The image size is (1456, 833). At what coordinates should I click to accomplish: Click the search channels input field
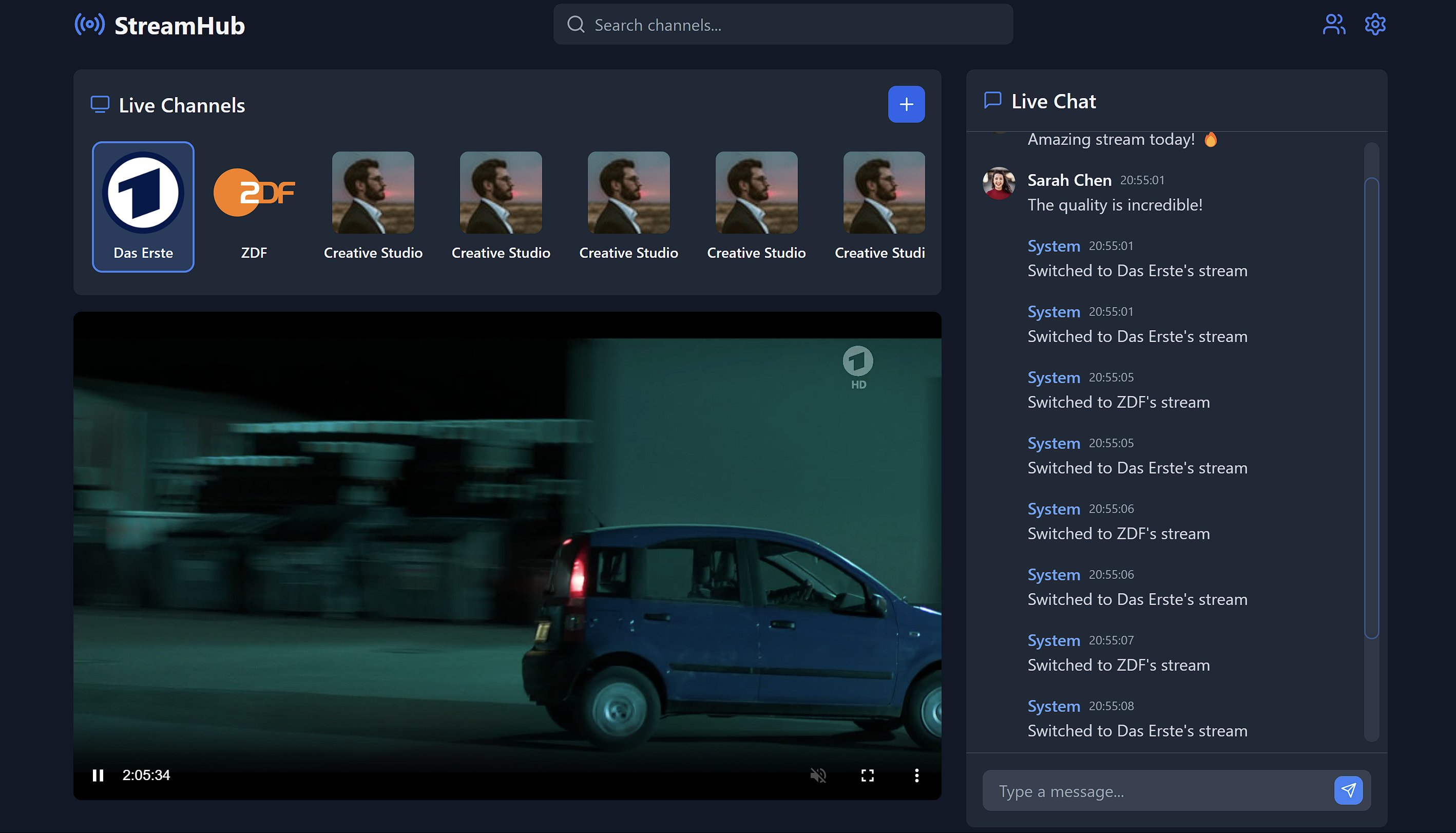tap(782, 25)
